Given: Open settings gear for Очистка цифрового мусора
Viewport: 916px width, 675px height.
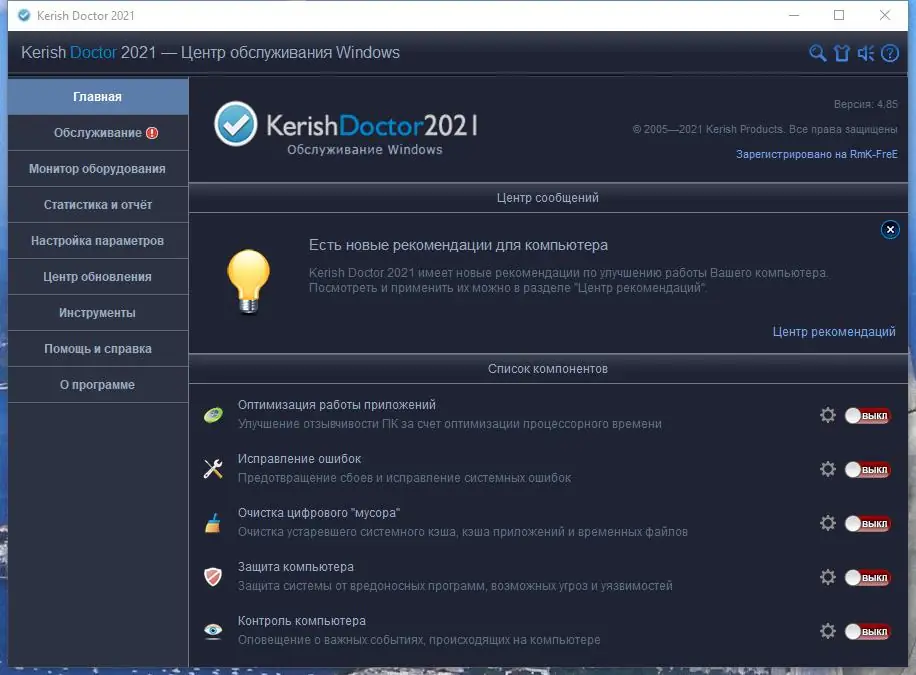Looking at the screenshot, I should 828,522.
